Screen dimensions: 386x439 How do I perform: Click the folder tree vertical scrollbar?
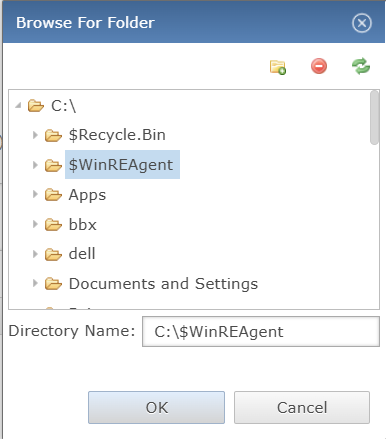coord(374,117)
